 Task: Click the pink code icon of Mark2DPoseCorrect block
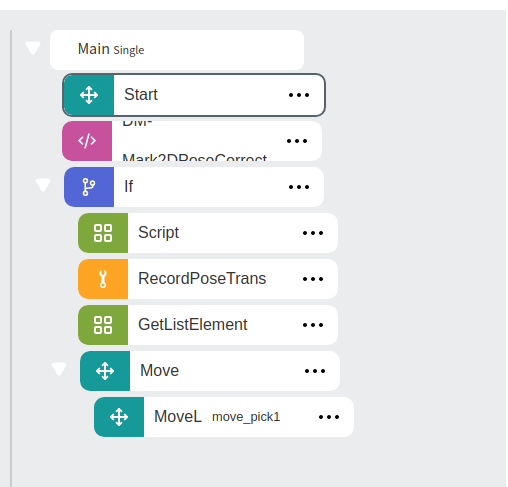coord(87,141)
